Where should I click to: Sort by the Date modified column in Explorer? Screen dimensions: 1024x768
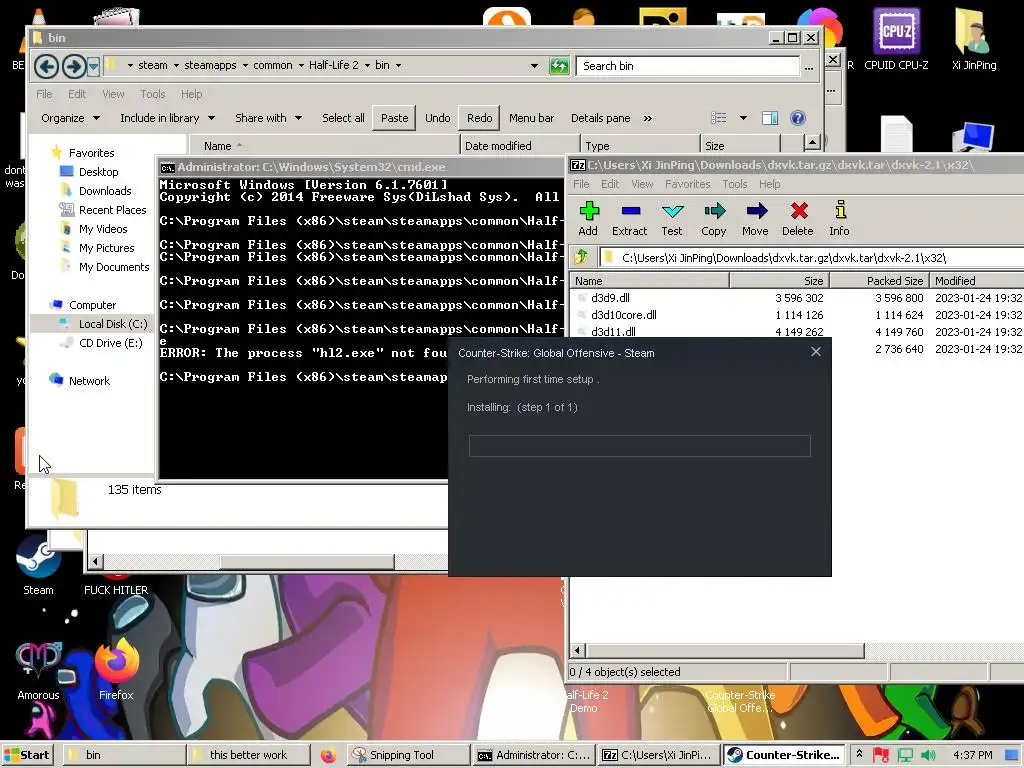[520, 146]
